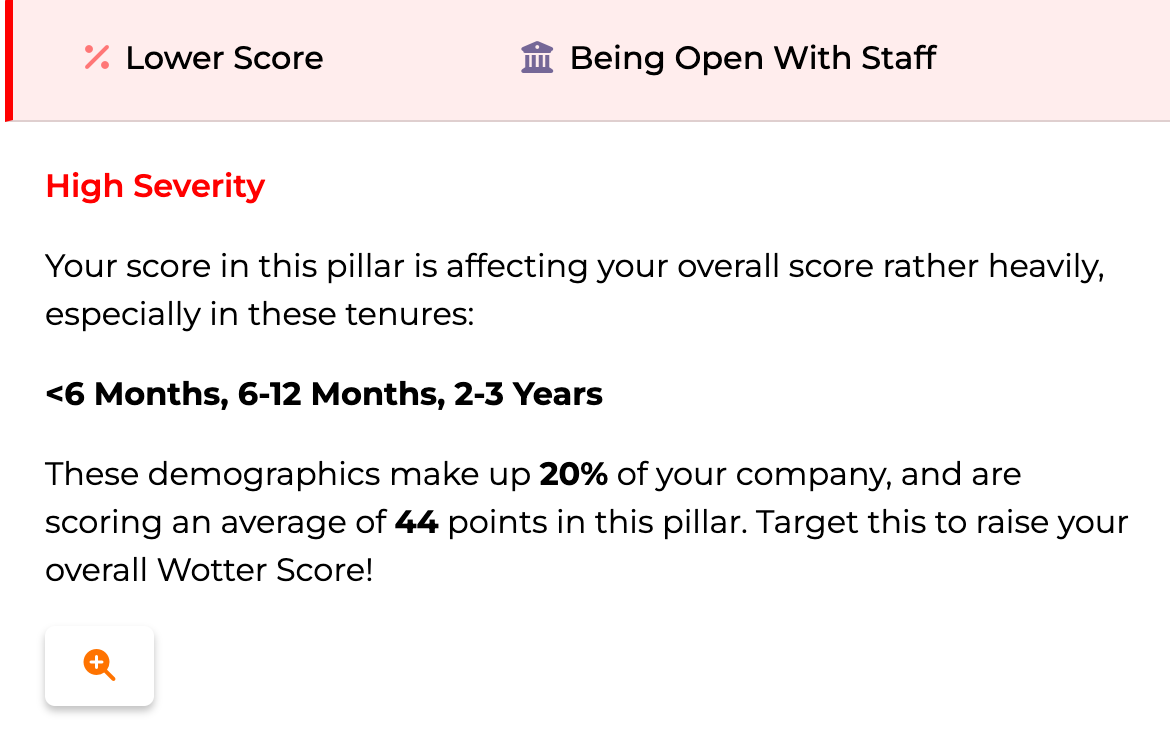The width and height of the screenshot is (1170, 738).
Task: Click the purple pillar building icon
Action: click(537, 58)
